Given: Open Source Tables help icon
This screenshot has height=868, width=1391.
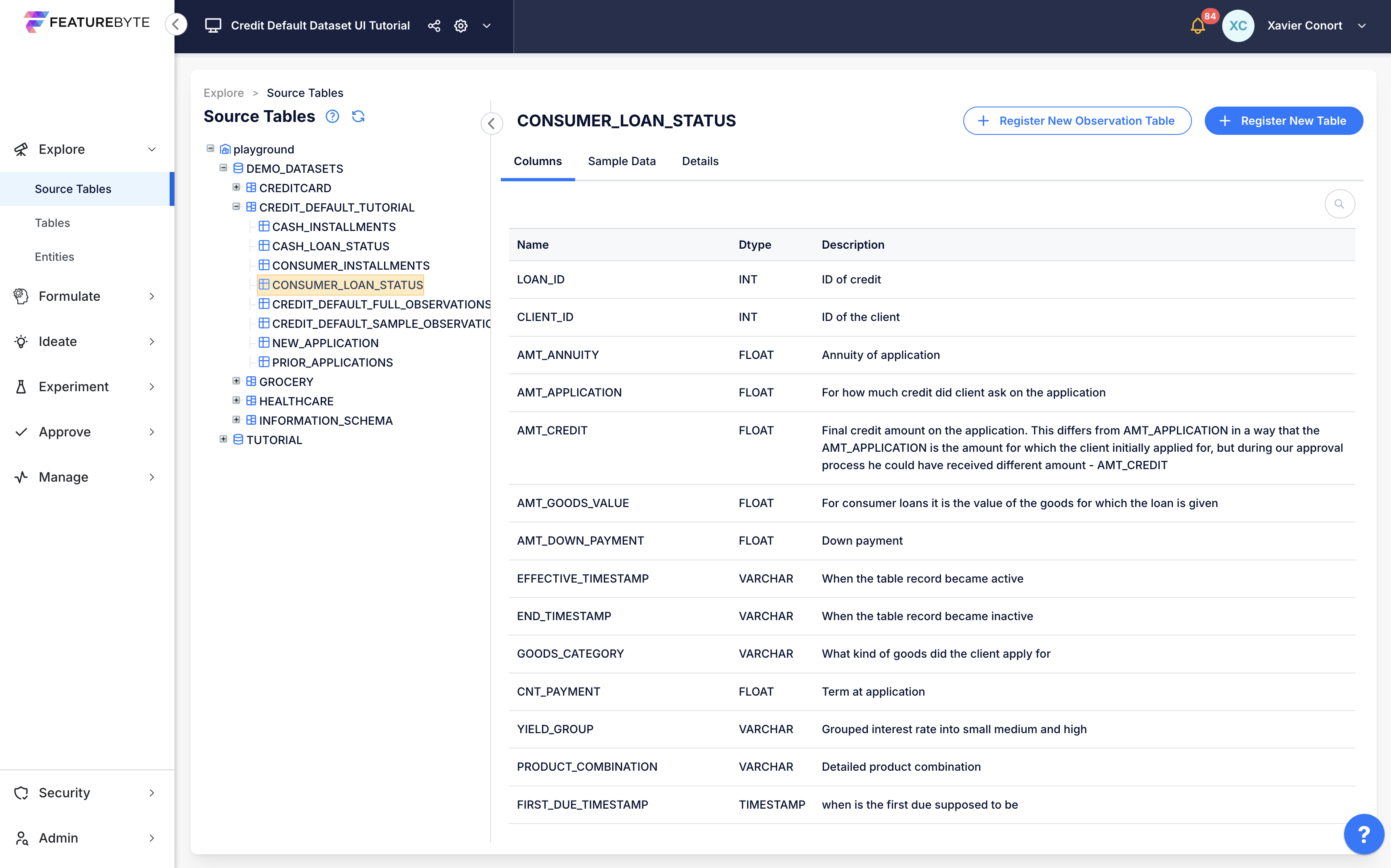Looking at the screenshot, I should click(332, 117).
